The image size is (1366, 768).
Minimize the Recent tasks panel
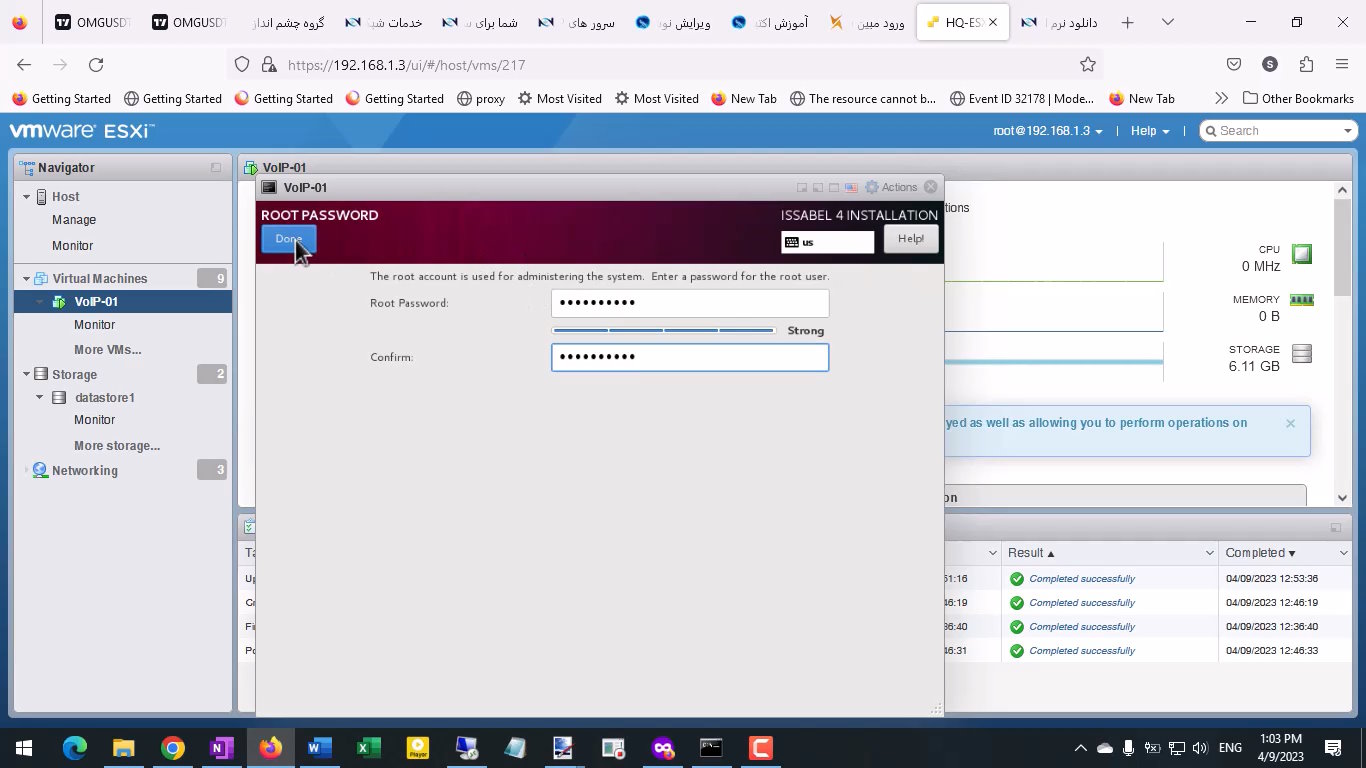coord(1335,527)
